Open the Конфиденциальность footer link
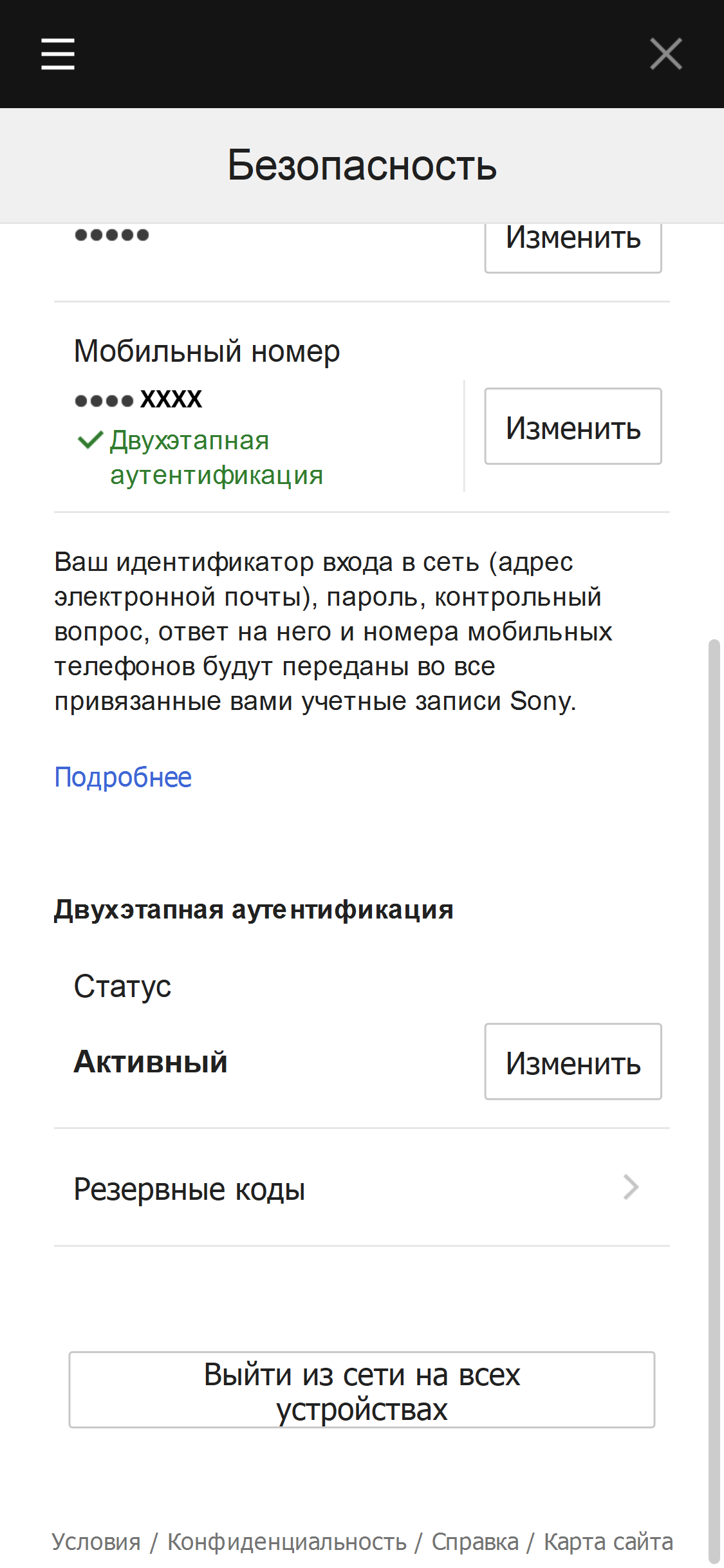Viewport: 724px width, 1568px height. coord(287,1542)
